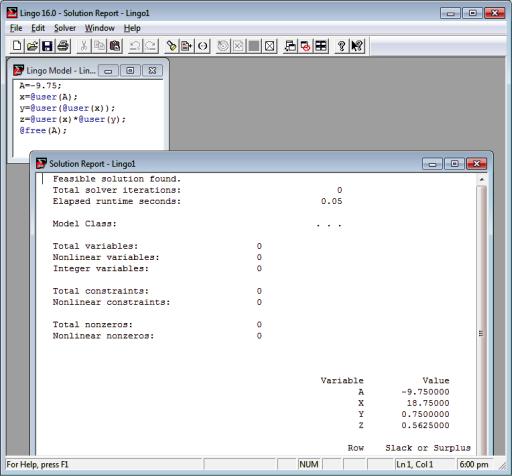Open the Edit menu
This screenshot has width=512, height=476.
click(38, 28)
